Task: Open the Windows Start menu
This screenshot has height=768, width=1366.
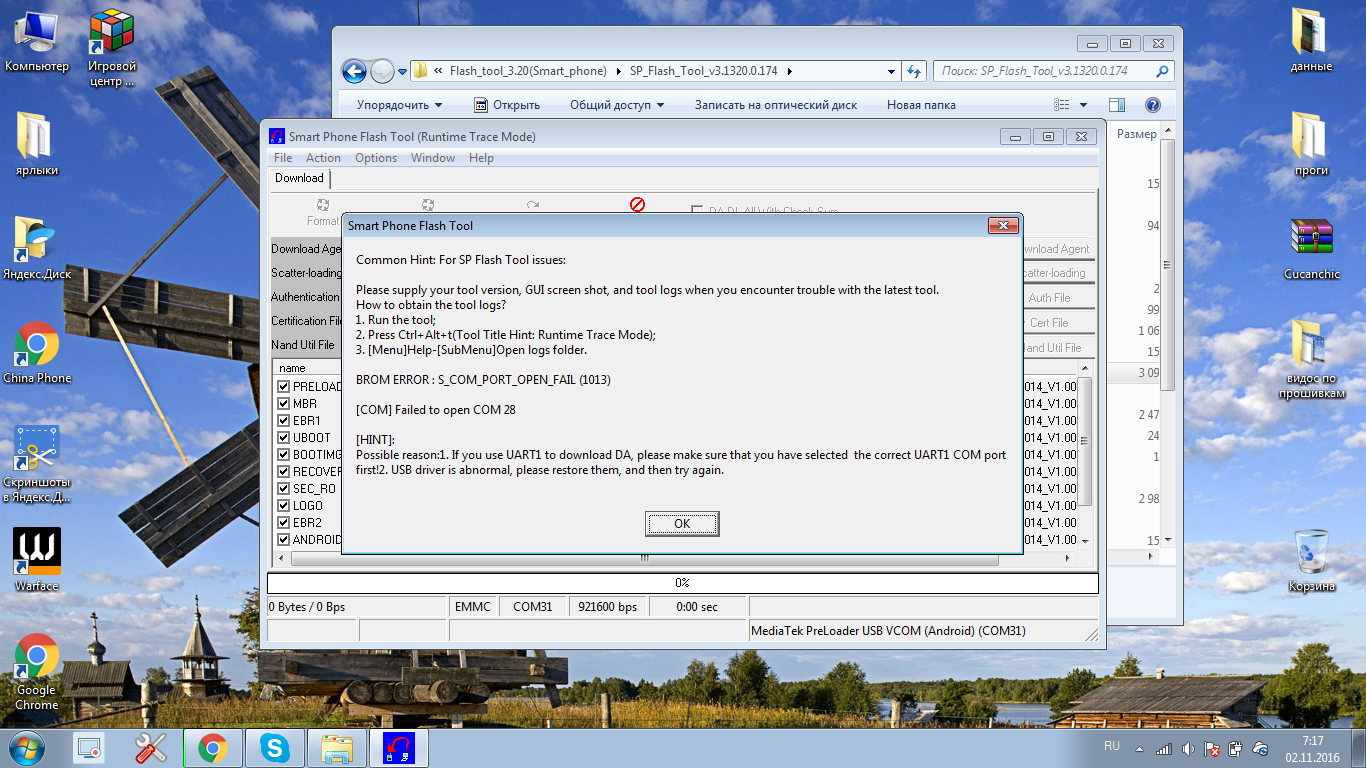Action: pyautogui.click(x=27, y=747)
